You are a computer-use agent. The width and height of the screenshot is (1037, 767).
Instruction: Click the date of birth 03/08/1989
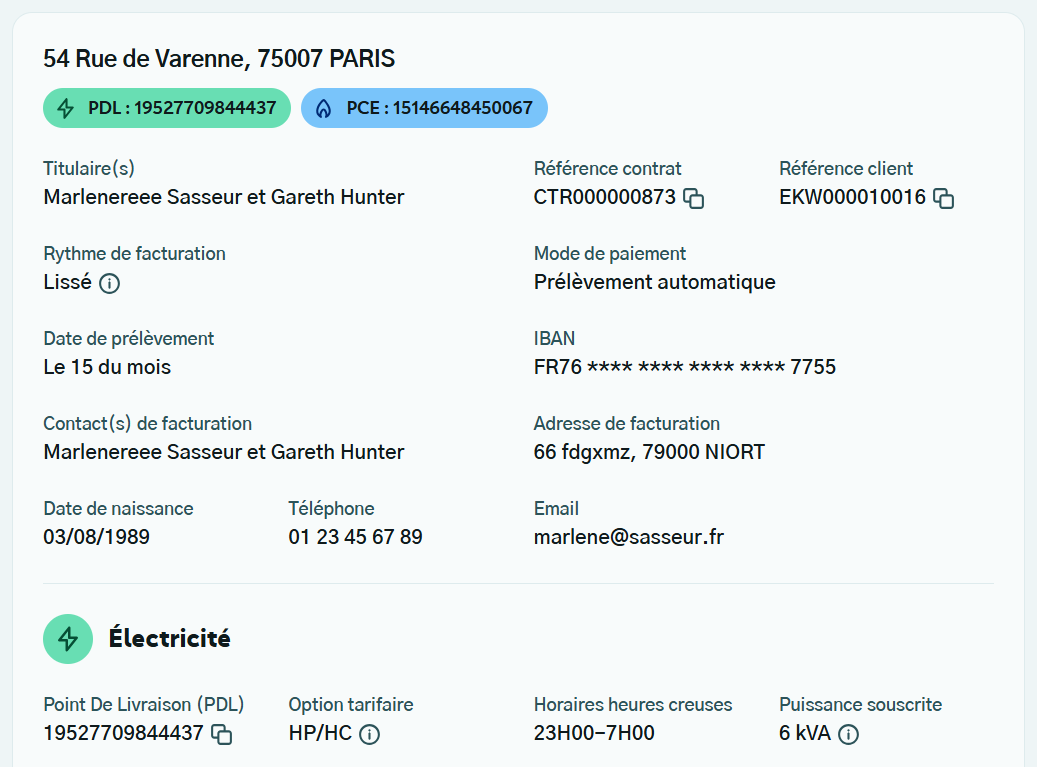[96, 537]
